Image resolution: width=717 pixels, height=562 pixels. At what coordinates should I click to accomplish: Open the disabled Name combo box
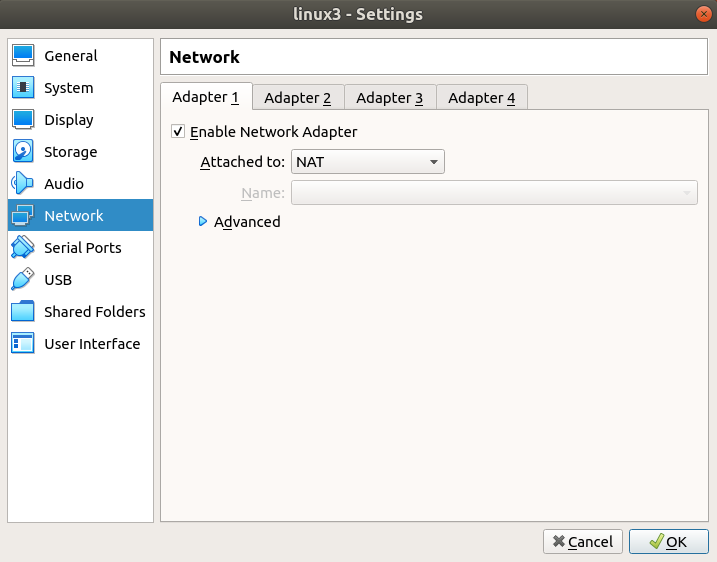pyautogui.click(x=493, y=193)
